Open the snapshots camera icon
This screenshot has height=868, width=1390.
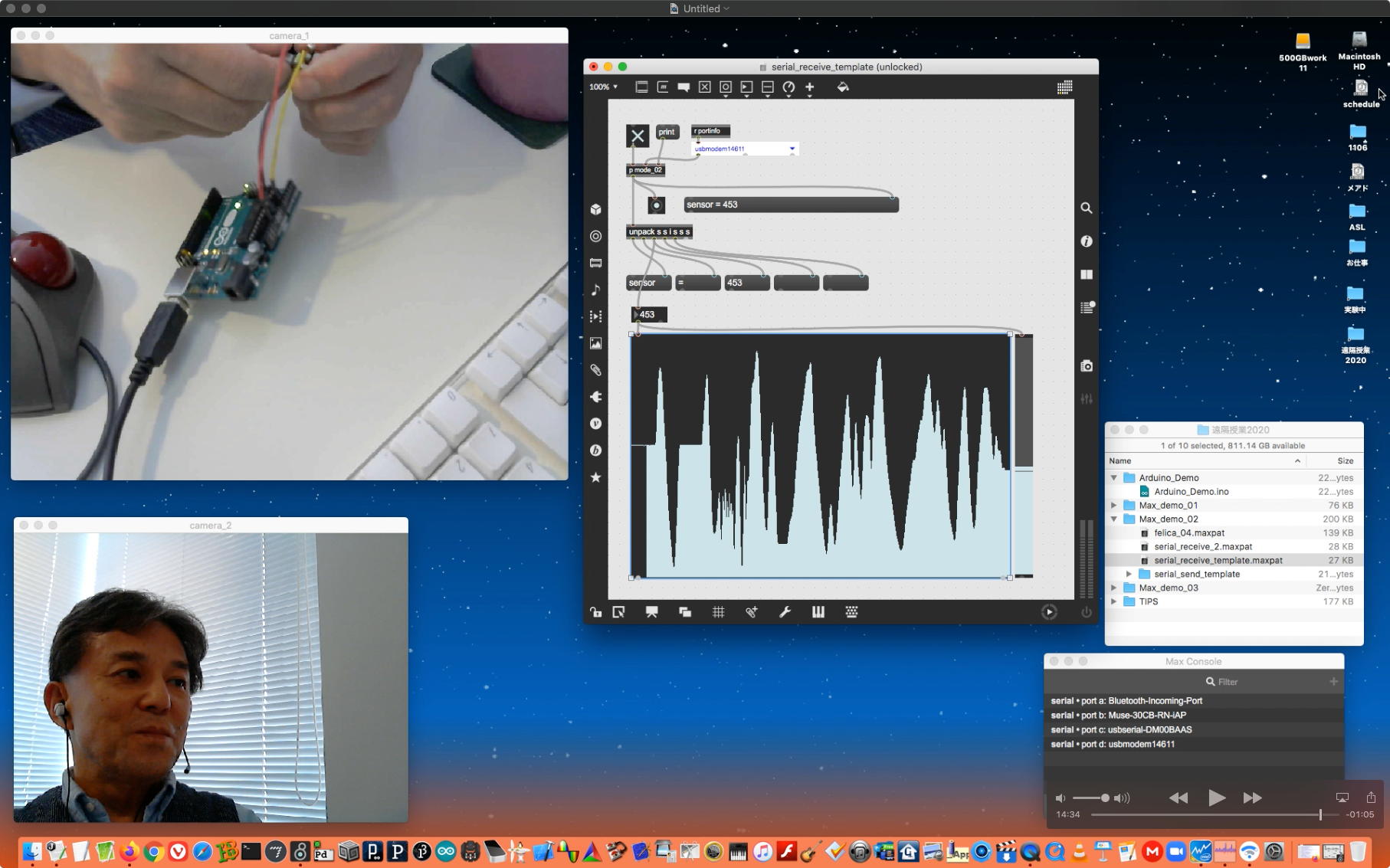click(x=1086, y=366)
